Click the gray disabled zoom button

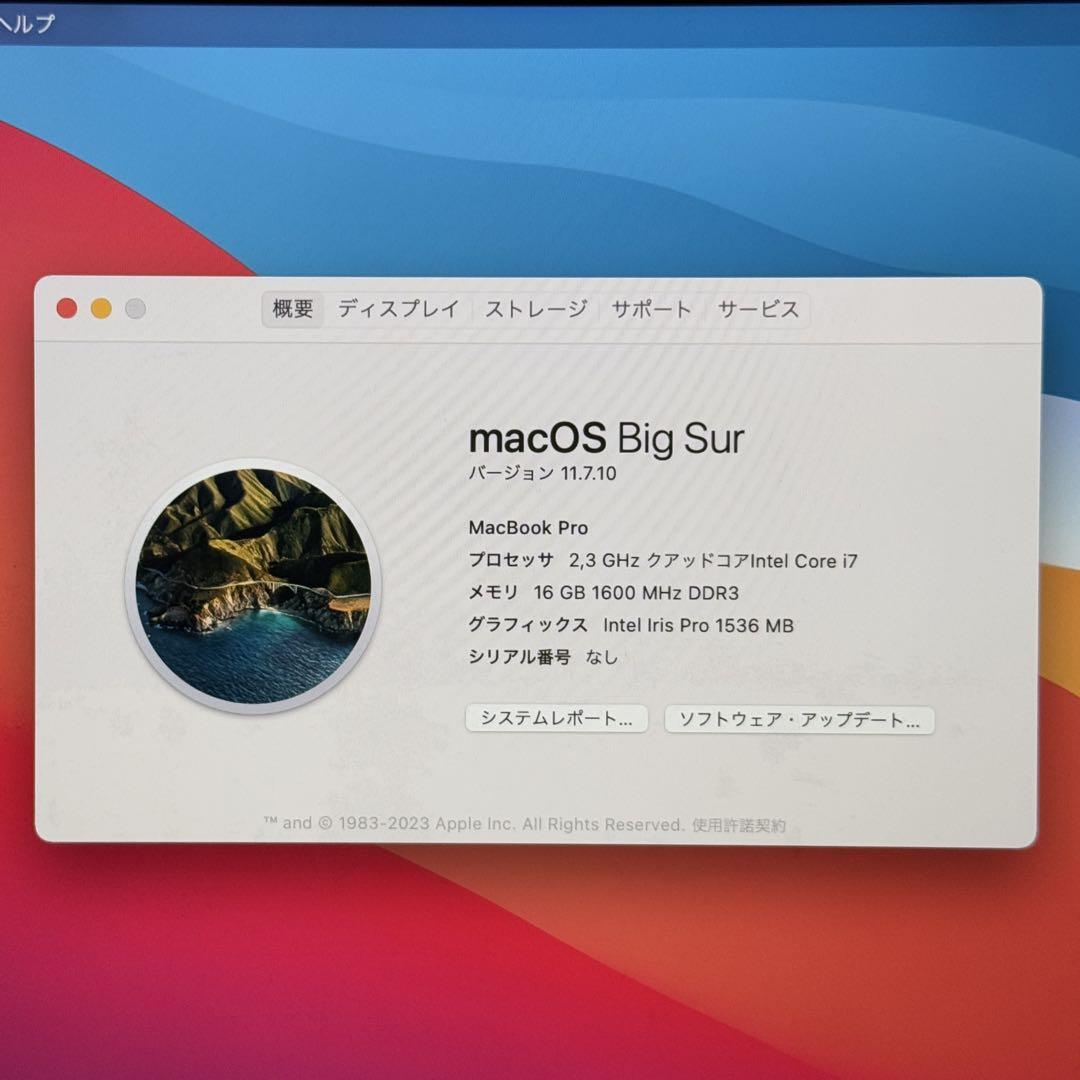(x=136, y=308)
